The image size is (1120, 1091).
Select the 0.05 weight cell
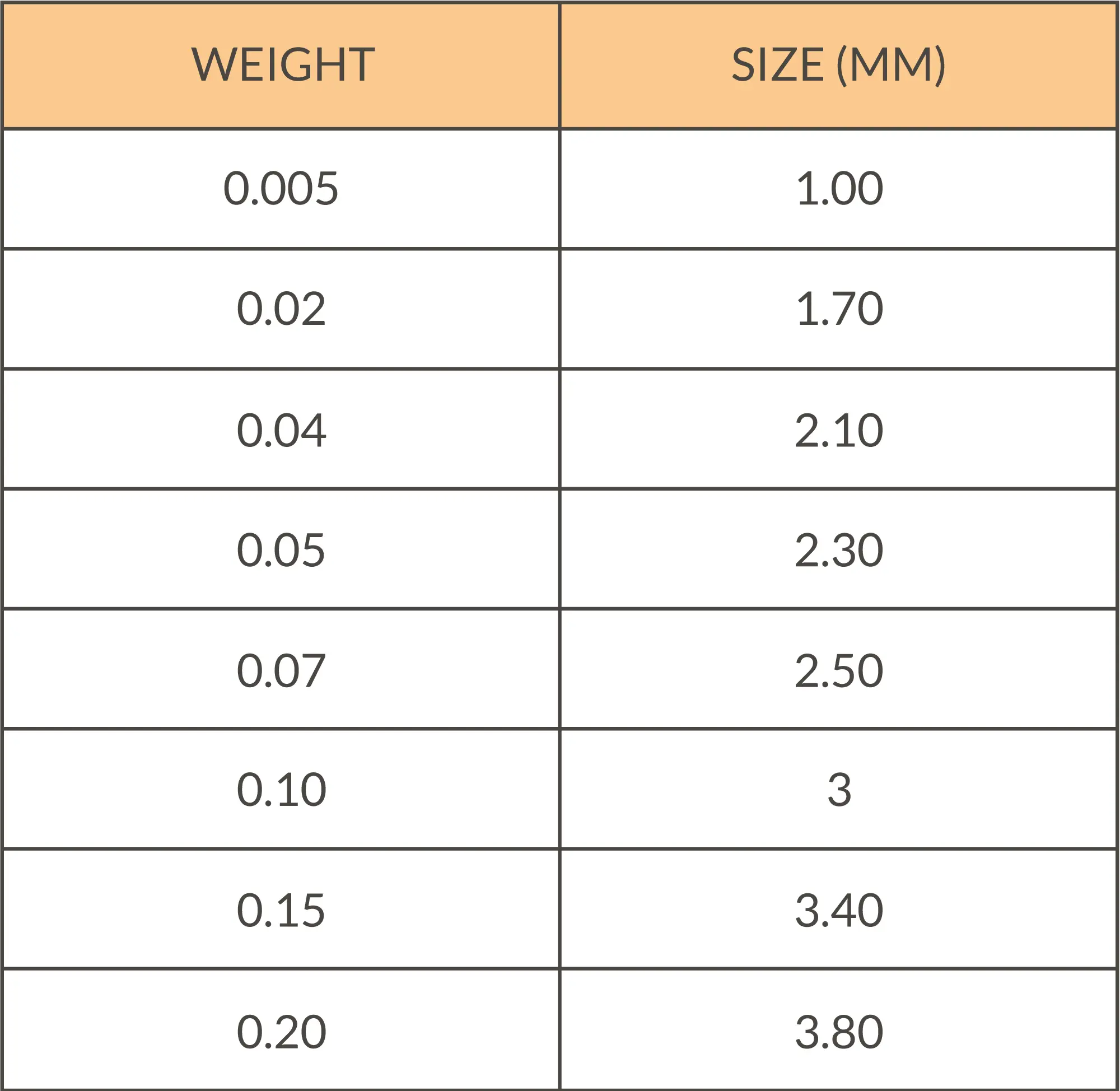pos(281,549)
